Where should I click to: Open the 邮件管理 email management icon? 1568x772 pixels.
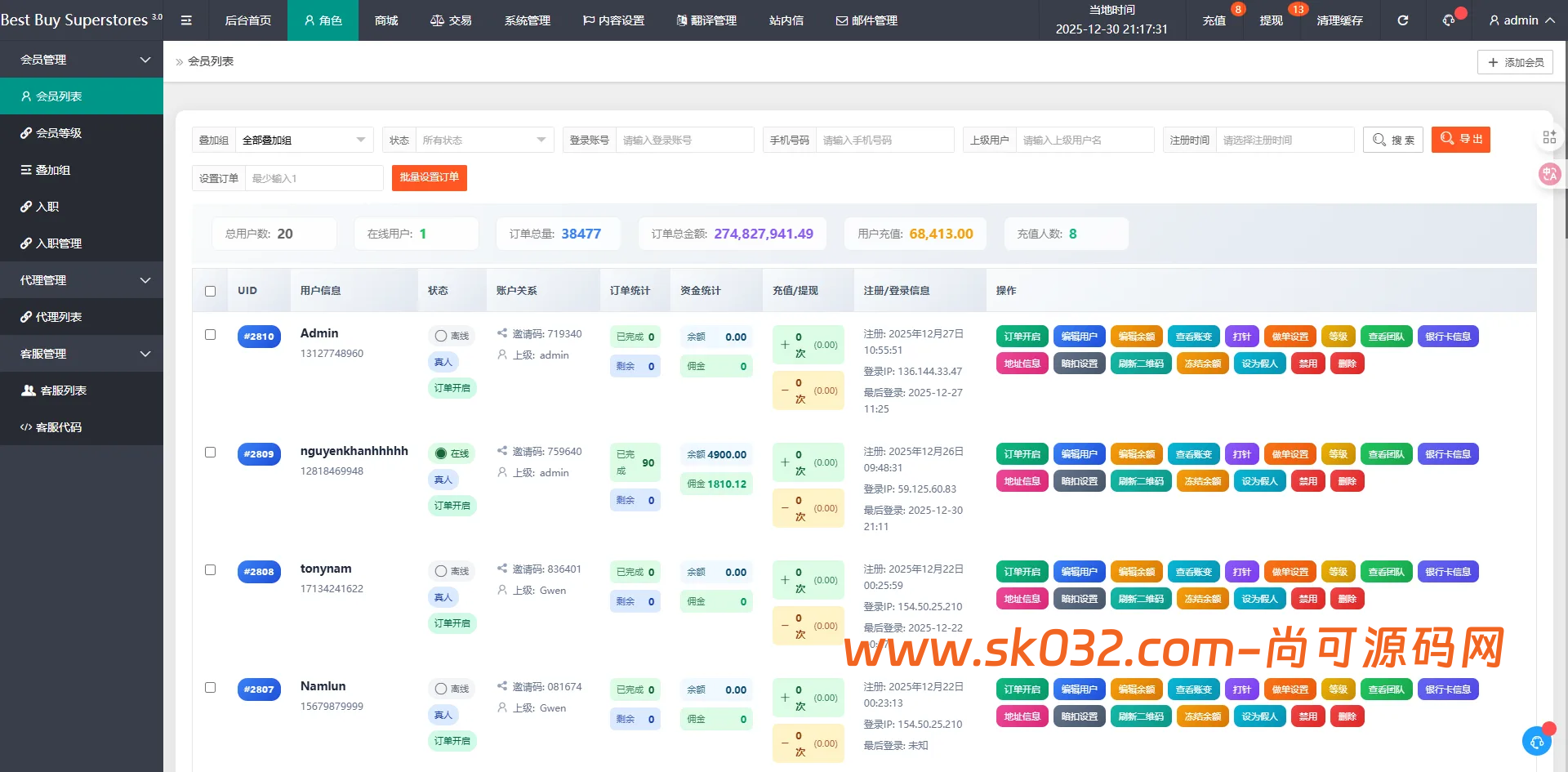[x=841, y=20]
